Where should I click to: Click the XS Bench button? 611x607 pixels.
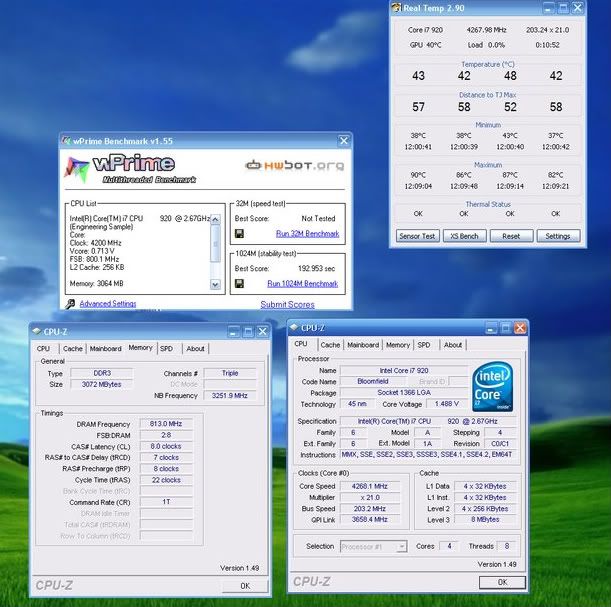click(x=464, y=236)
